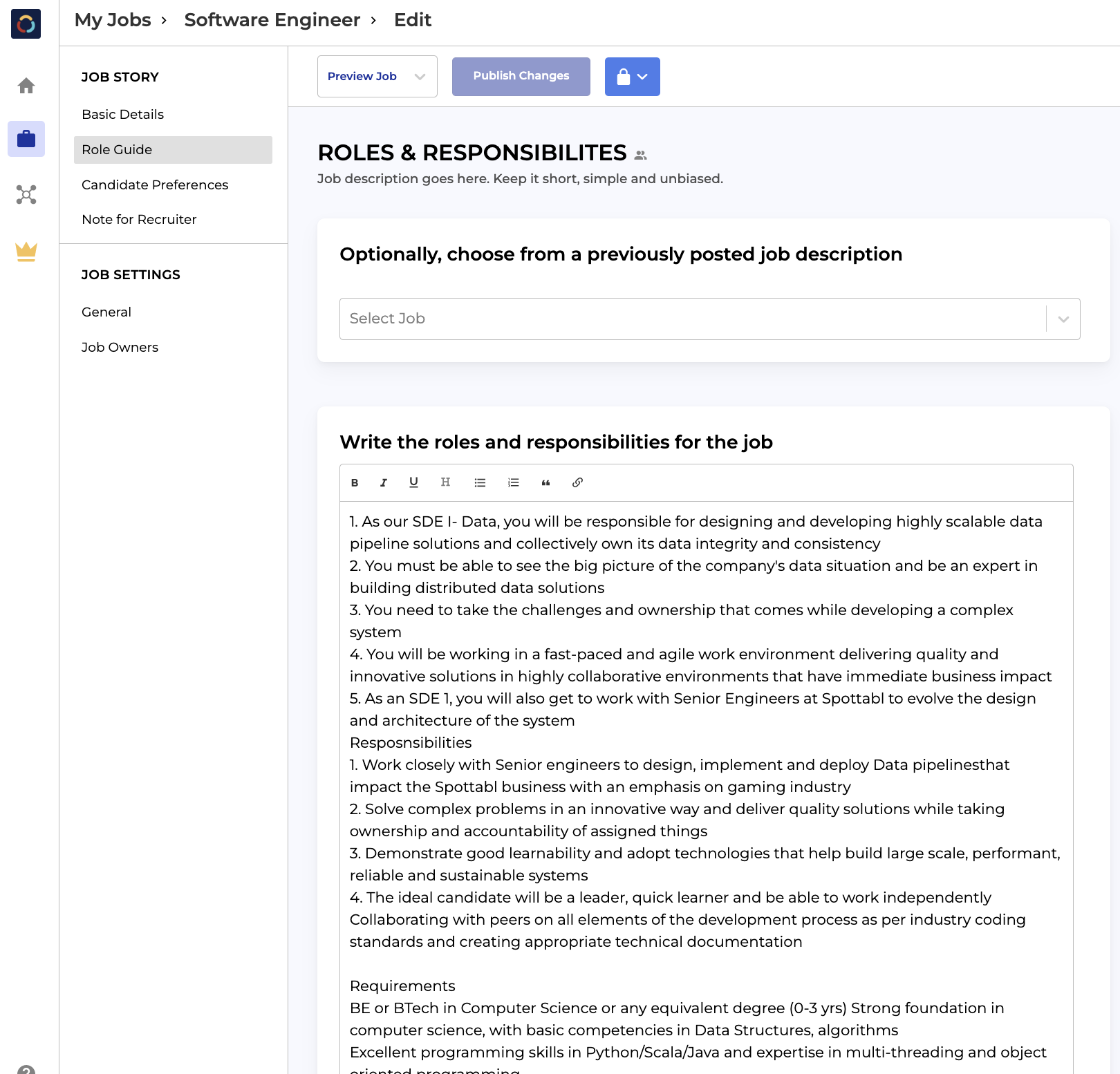The height and width of the screenshot is (1074, 1120).
Task: Insert a hyperlink in the description
Action: pyautogui.click(x=577, y=482)
